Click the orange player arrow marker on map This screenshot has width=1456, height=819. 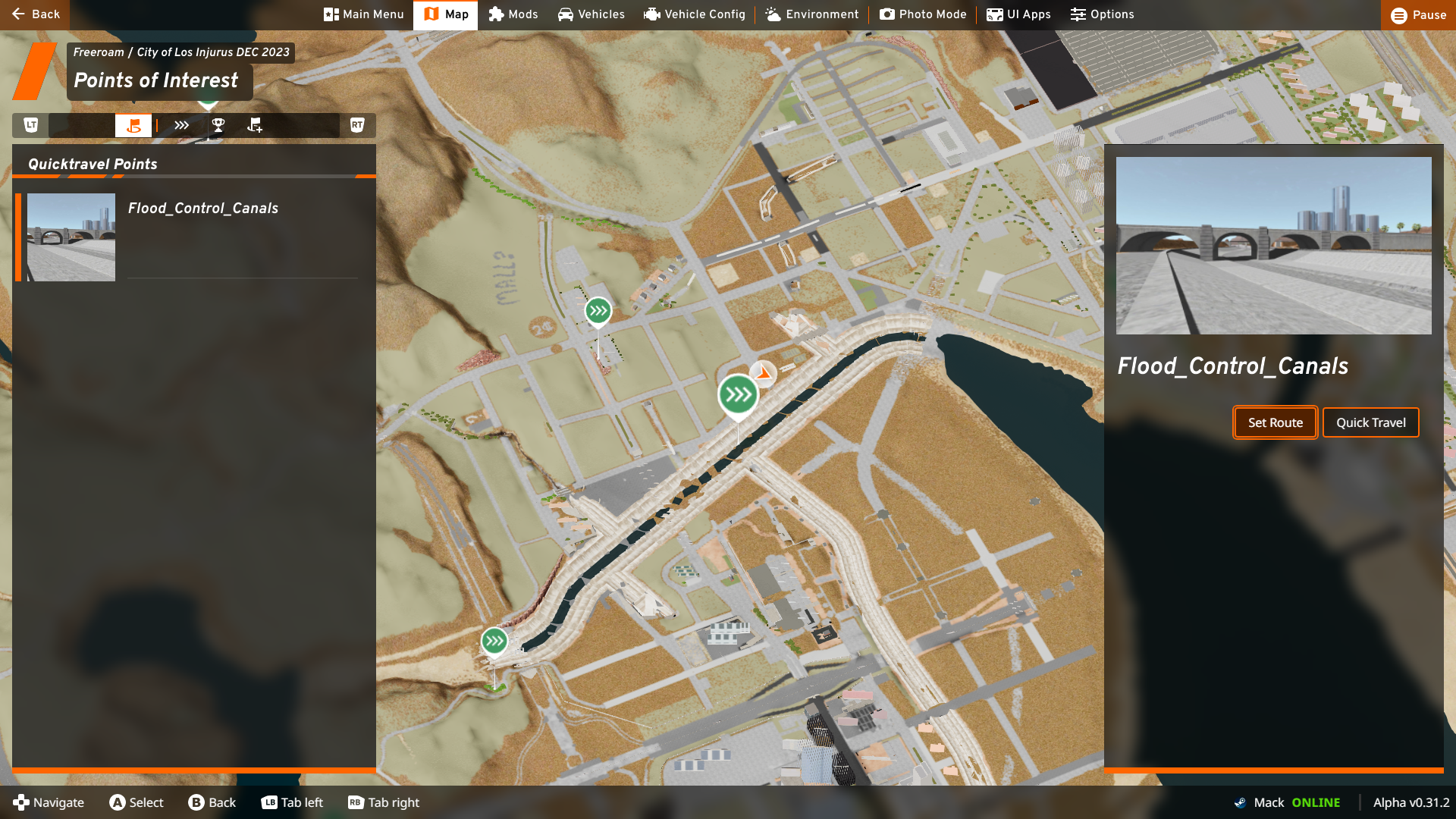pos(764,373)
